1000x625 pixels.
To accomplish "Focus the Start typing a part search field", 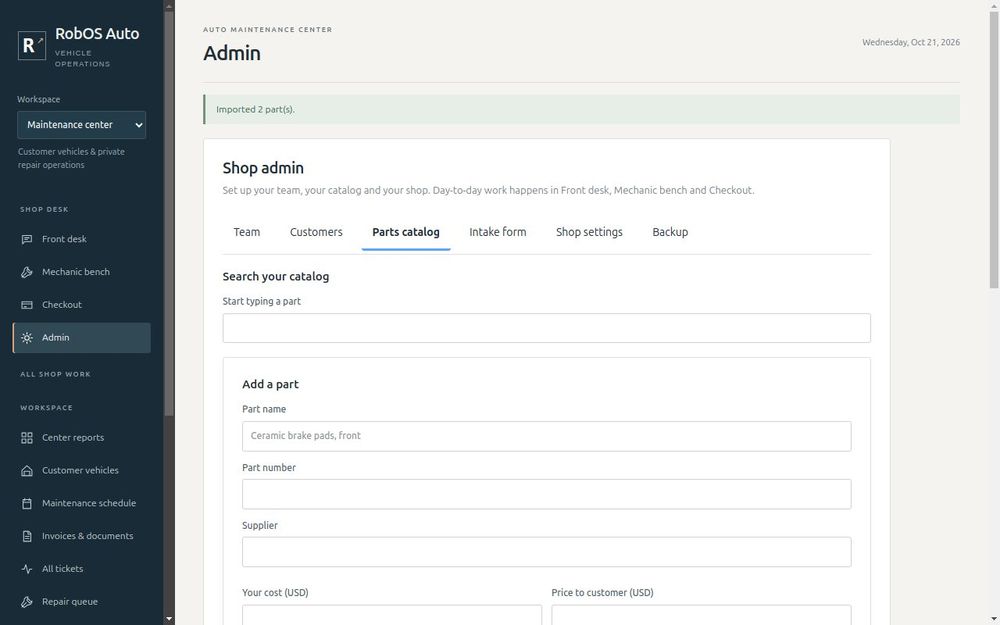I will point(547,328).
